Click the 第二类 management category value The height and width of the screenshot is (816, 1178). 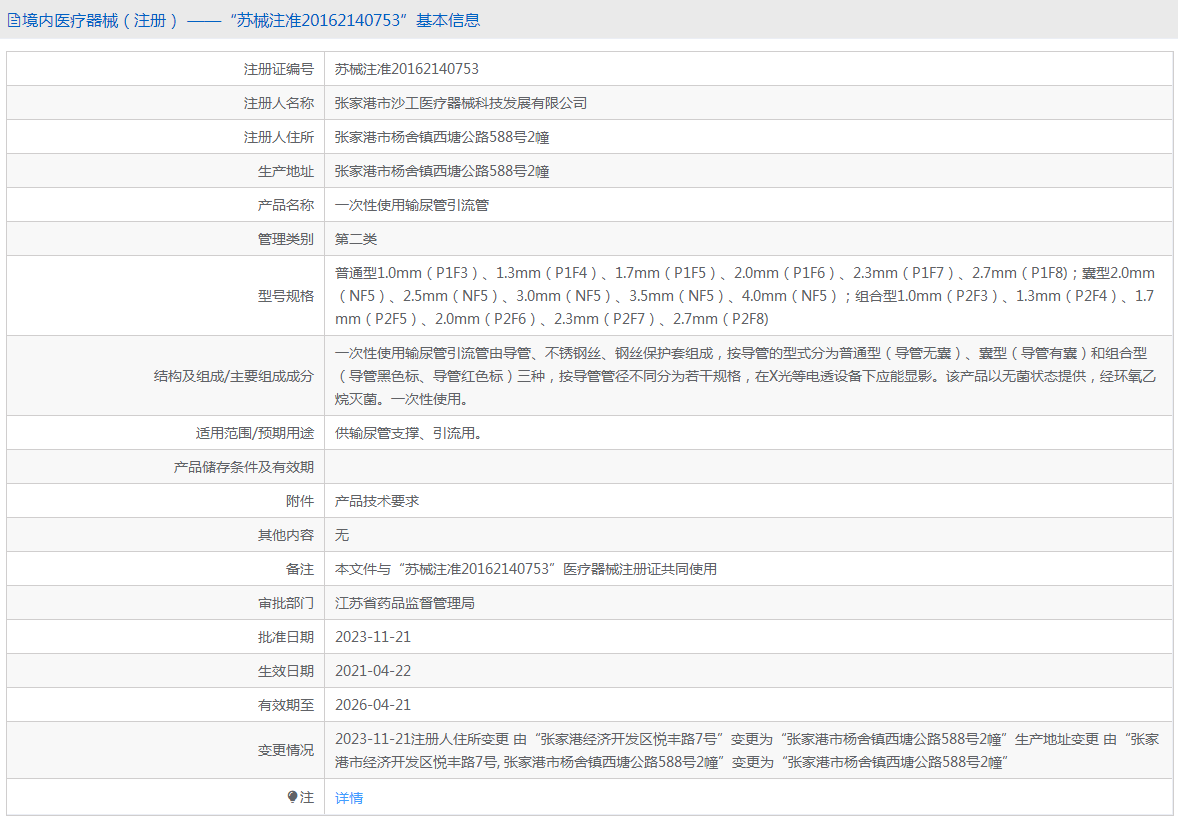pos(356,239)
